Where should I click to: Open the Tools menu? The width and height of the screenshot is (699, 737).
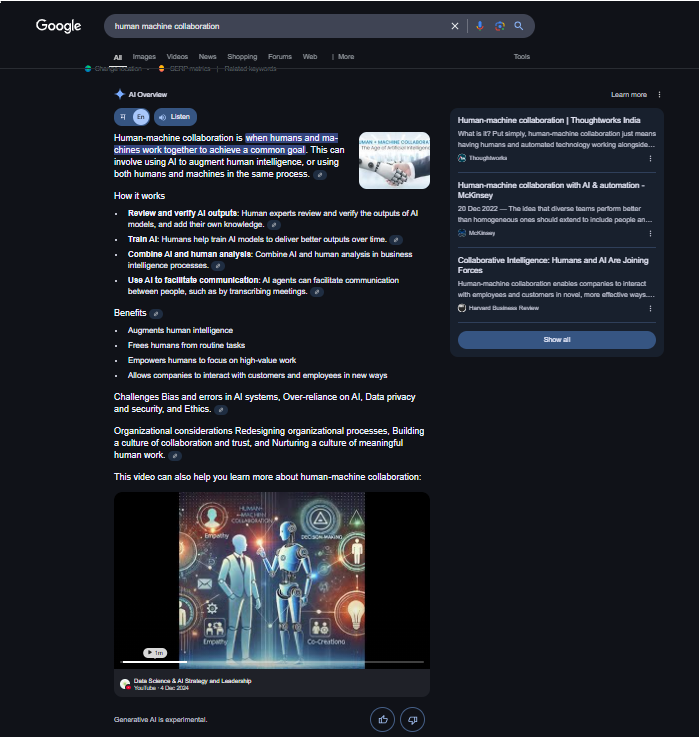[521, 57]
